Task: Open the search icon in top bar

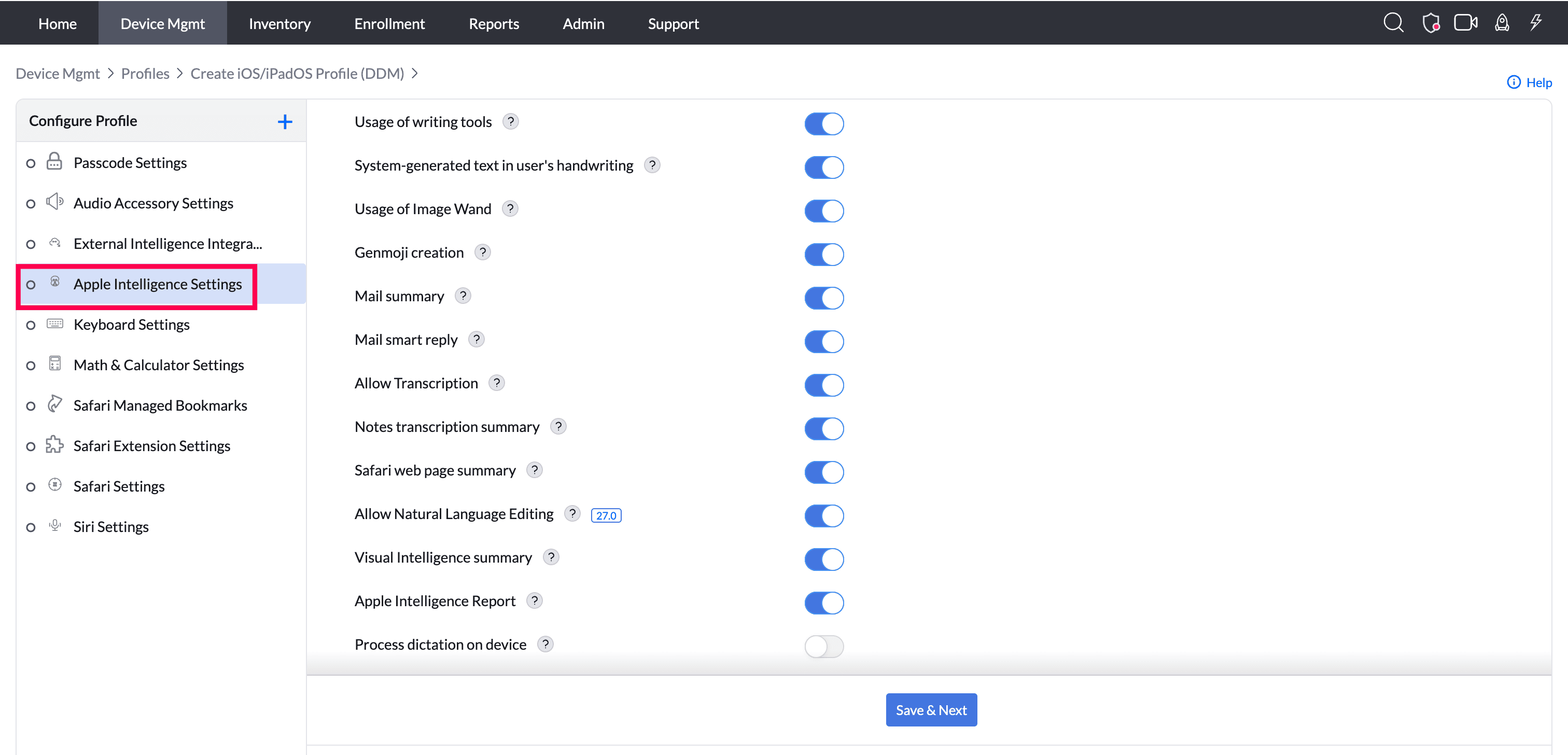Action: 1393,23
